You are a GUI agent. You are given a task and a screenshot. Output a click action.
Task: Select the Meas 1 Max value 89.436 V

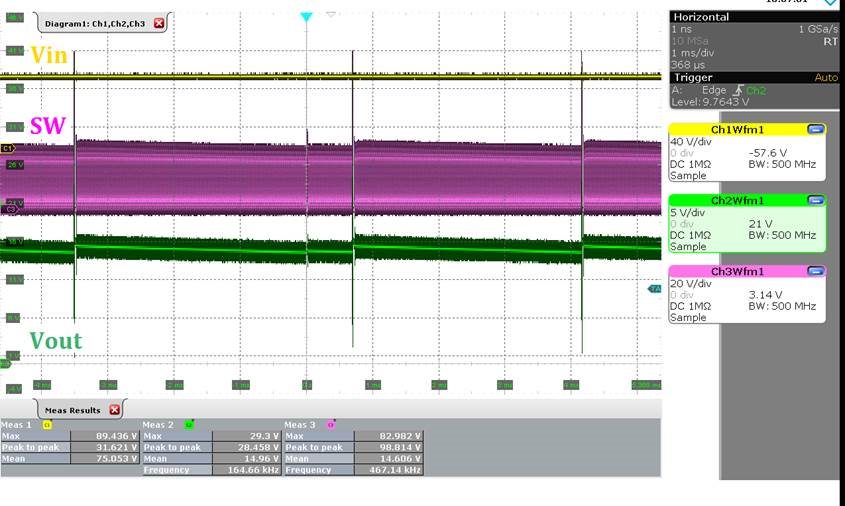point(105,436)
